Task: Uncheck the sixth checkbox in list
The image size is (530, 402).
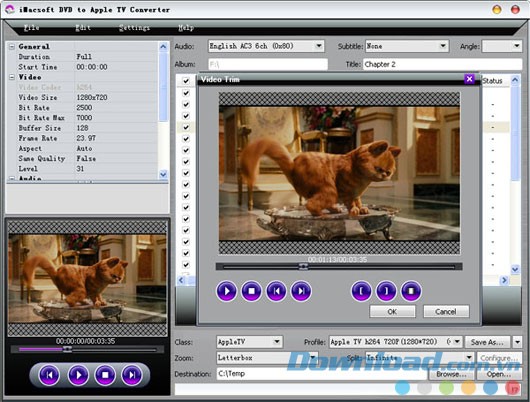Action: tap(186, 139)
